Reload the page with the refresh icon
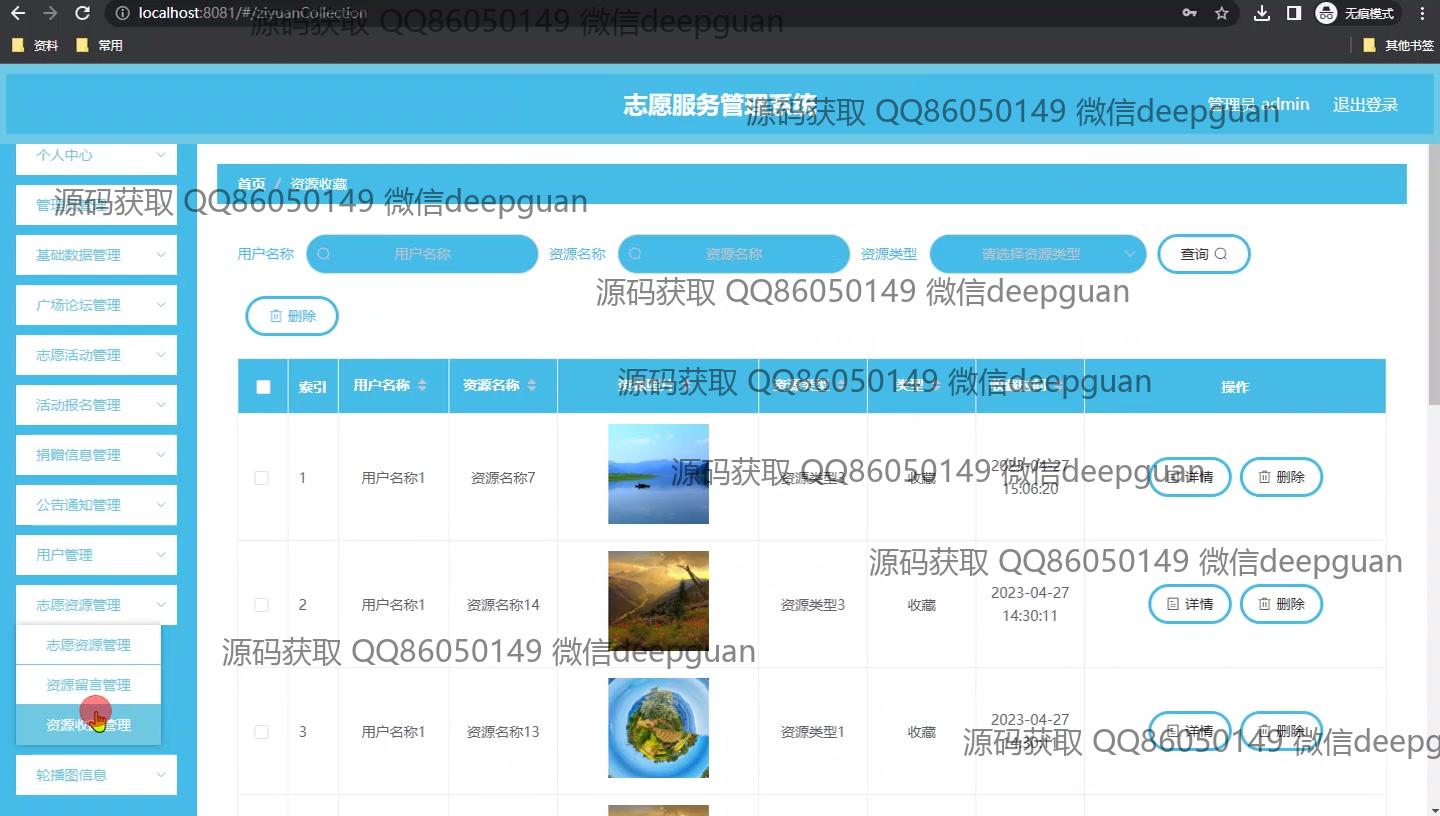 [83, 13]
